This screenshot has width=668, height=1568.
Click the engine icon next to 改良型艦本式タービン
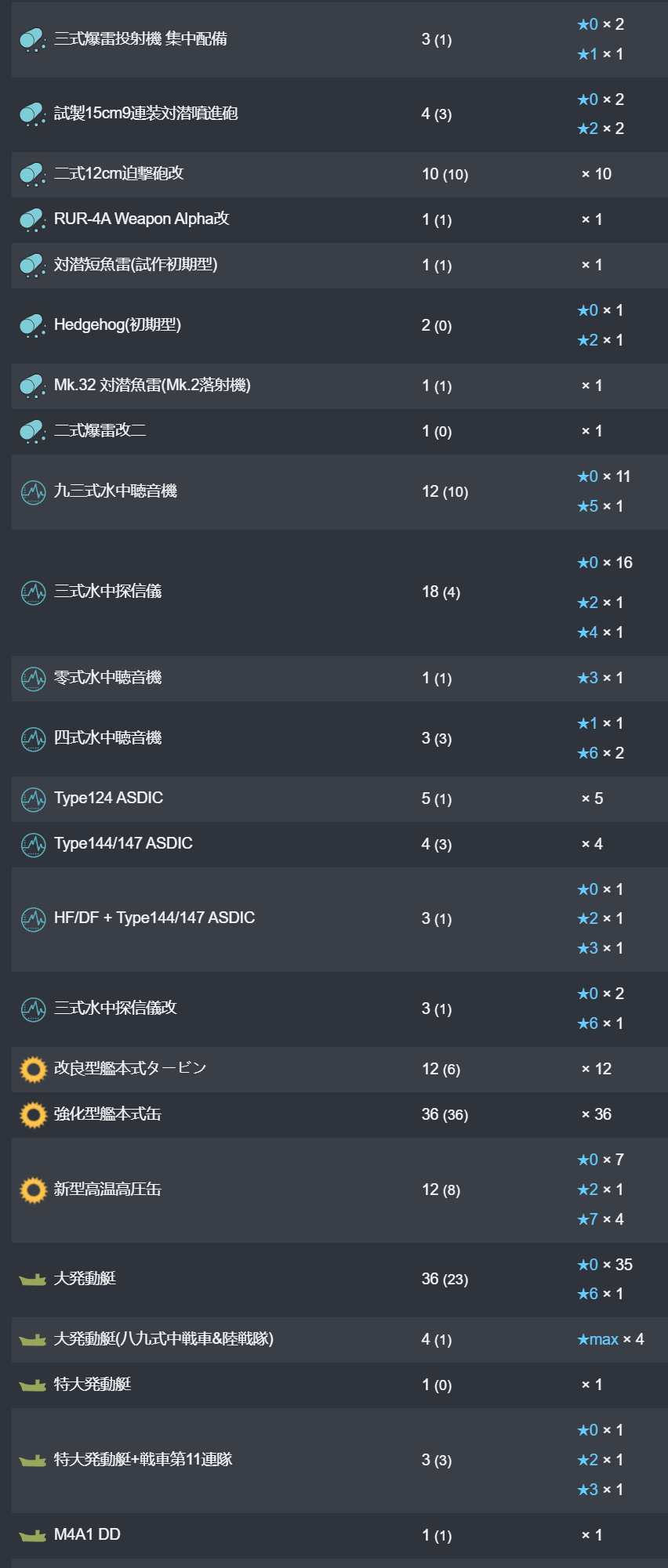[x=33, y=1070]
